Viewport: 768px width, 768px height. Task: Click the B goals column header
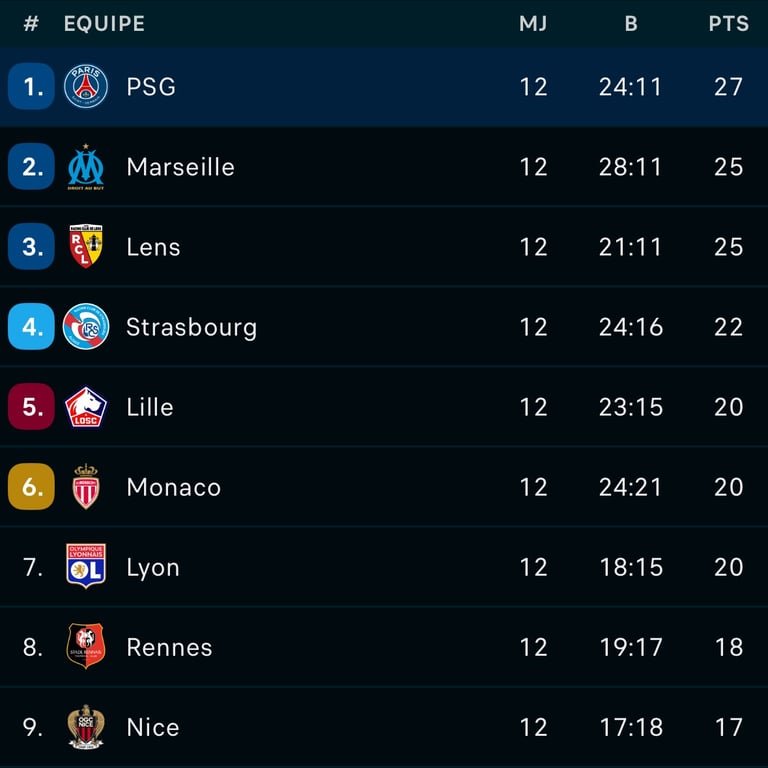[631, 24]
